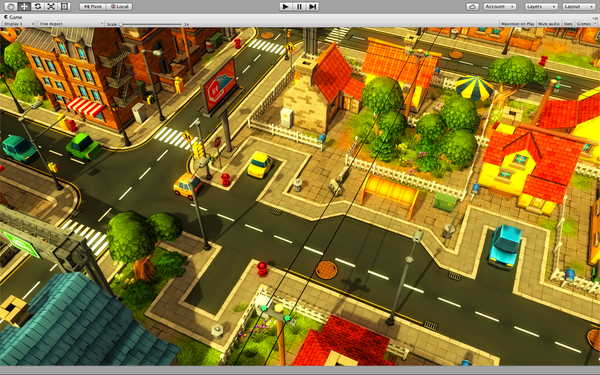
Task: Start the game with Play button
Action: [285, 7]
